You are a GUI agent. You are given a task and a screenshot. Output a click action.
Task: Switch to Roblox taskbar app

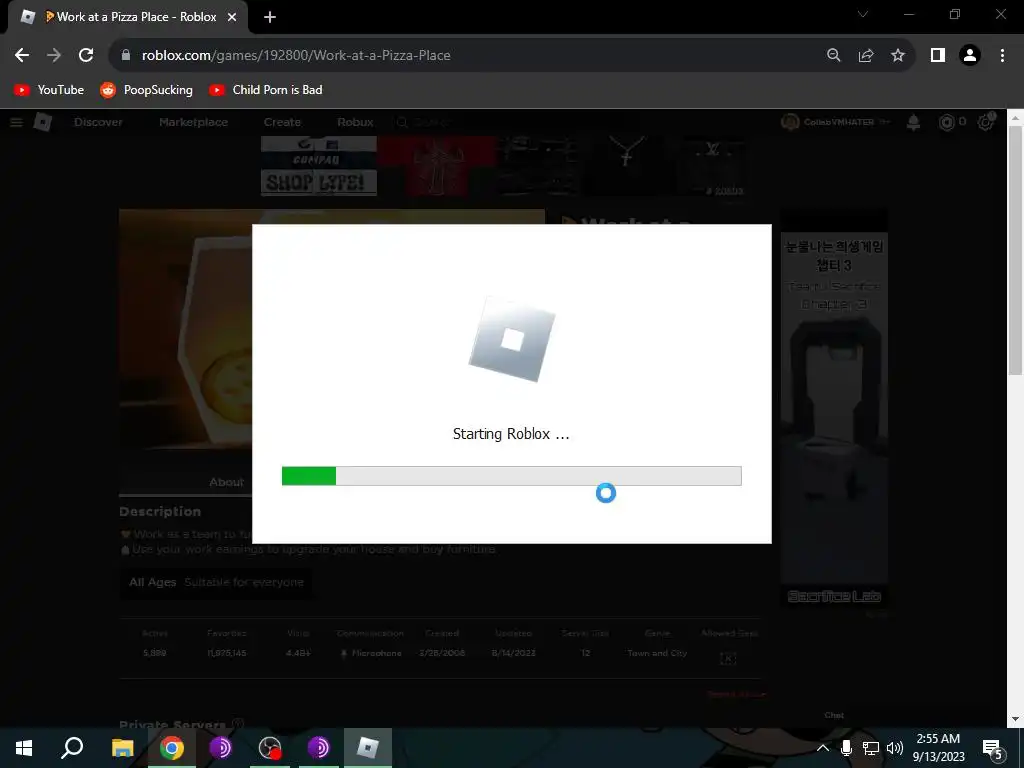(368, 748)
